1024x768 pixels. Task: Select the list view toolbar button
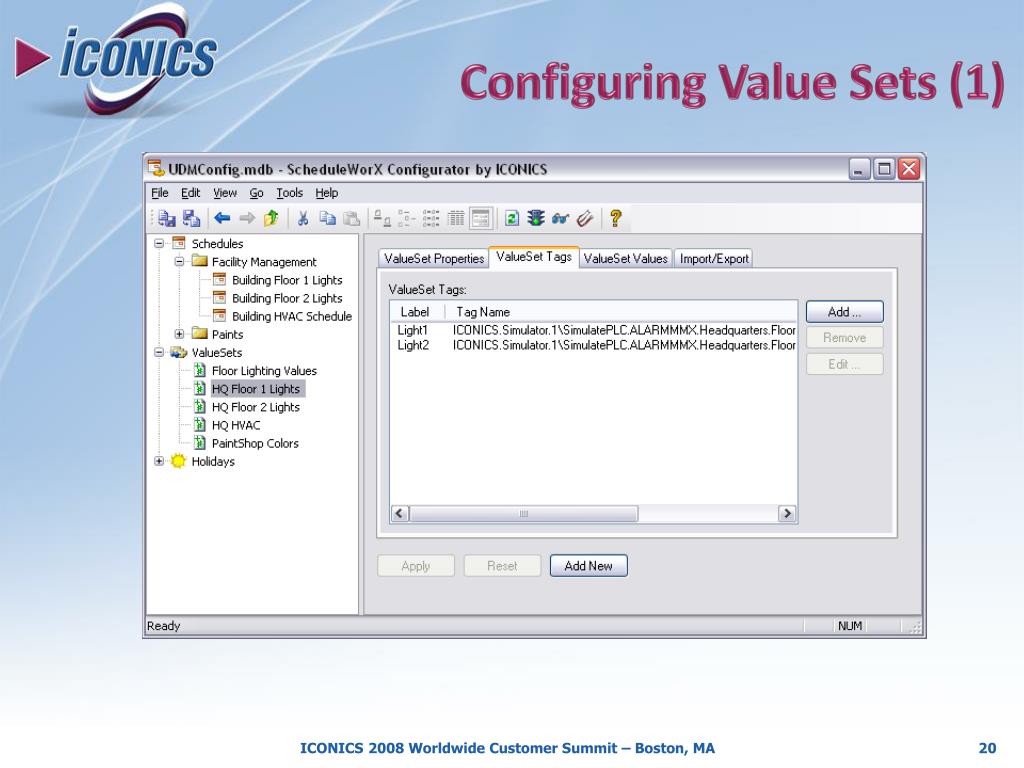pyautogui.click(x=431, y=219)
